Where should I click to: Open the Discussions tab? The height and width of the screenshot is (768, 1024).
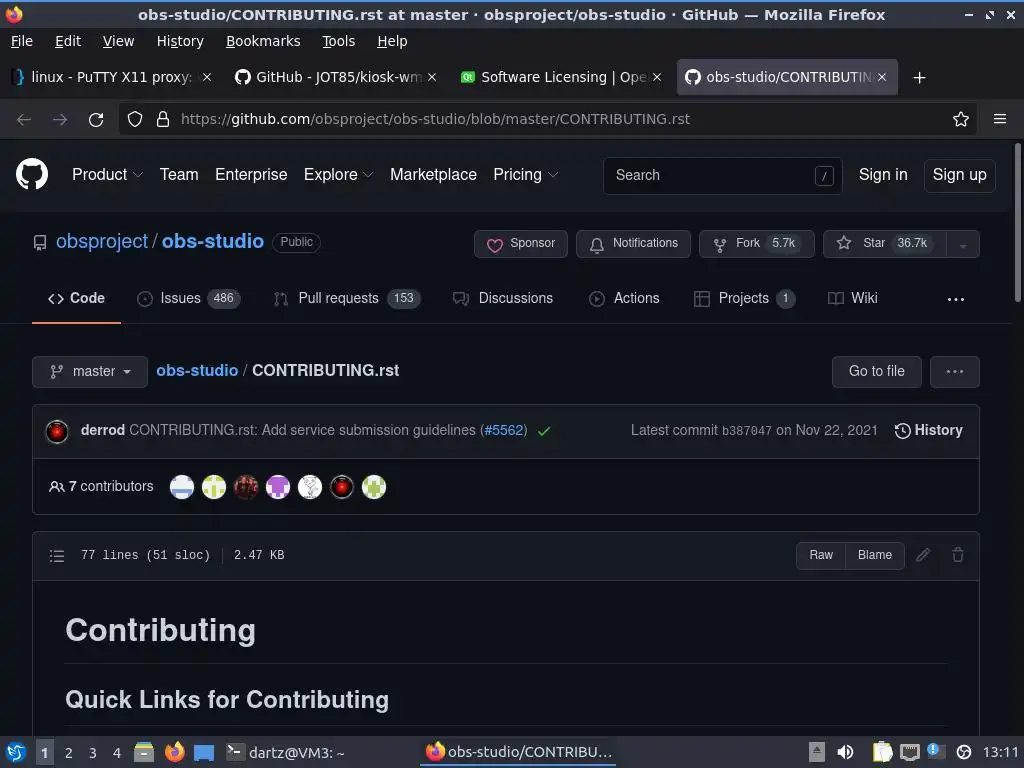[503, 298]
